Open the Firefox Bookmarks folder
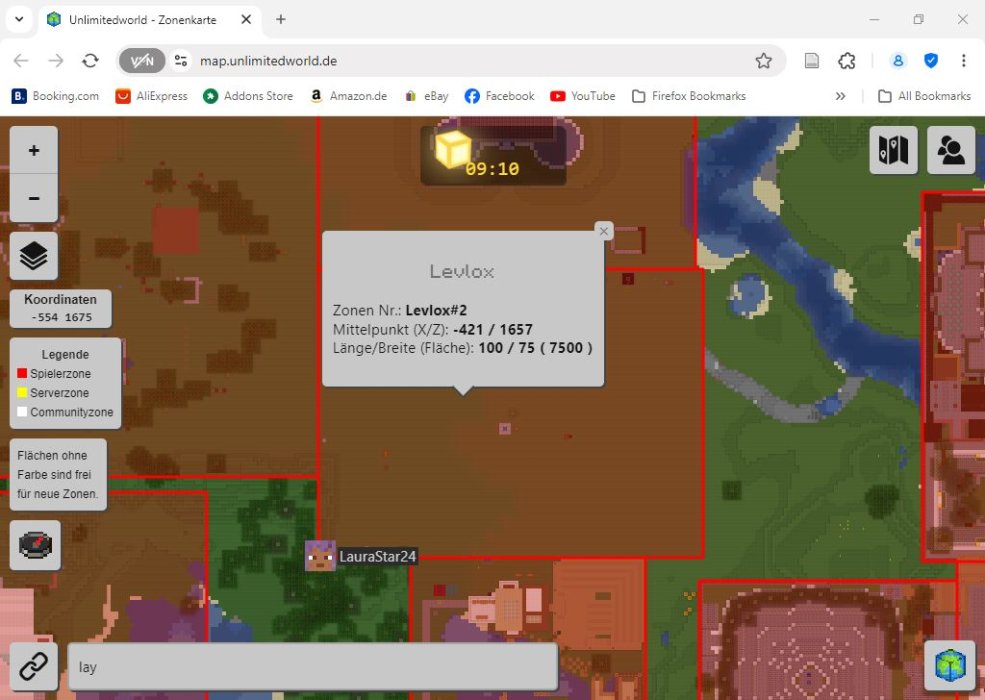 point(689,96)
